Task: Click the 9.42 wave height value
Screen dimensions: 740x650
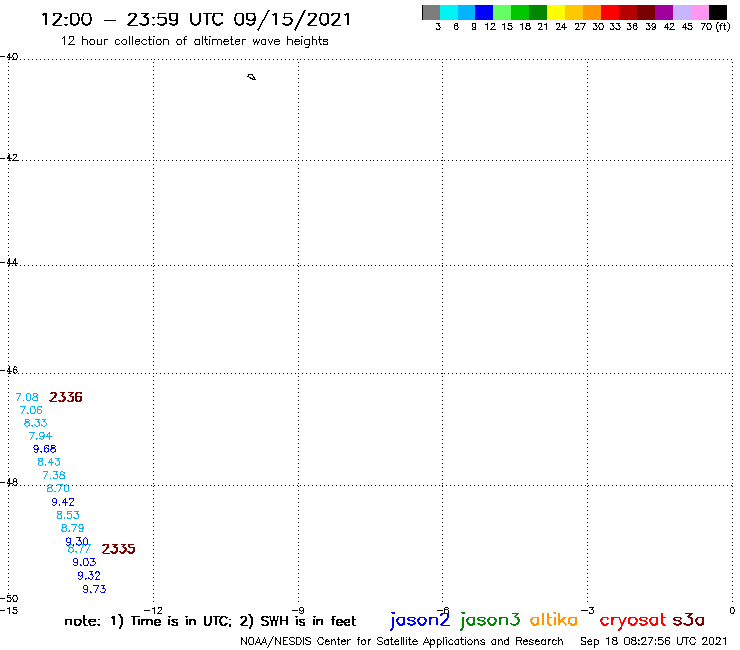Action: pos(63,502)
